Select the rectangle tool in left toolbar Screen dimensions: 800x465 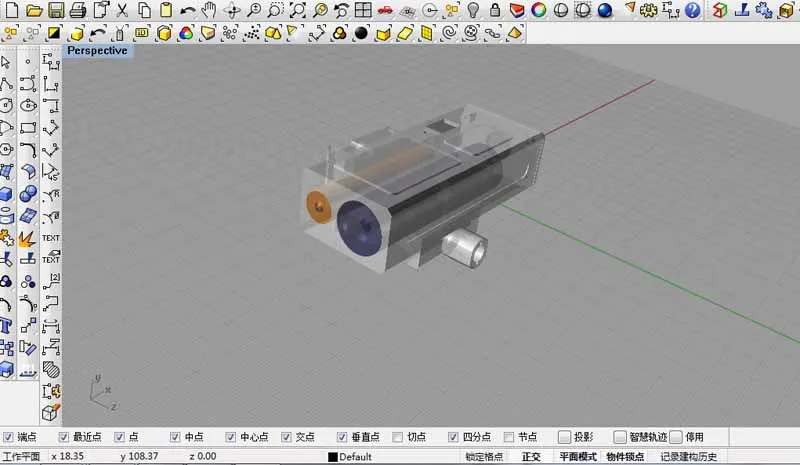coord(28,128)
